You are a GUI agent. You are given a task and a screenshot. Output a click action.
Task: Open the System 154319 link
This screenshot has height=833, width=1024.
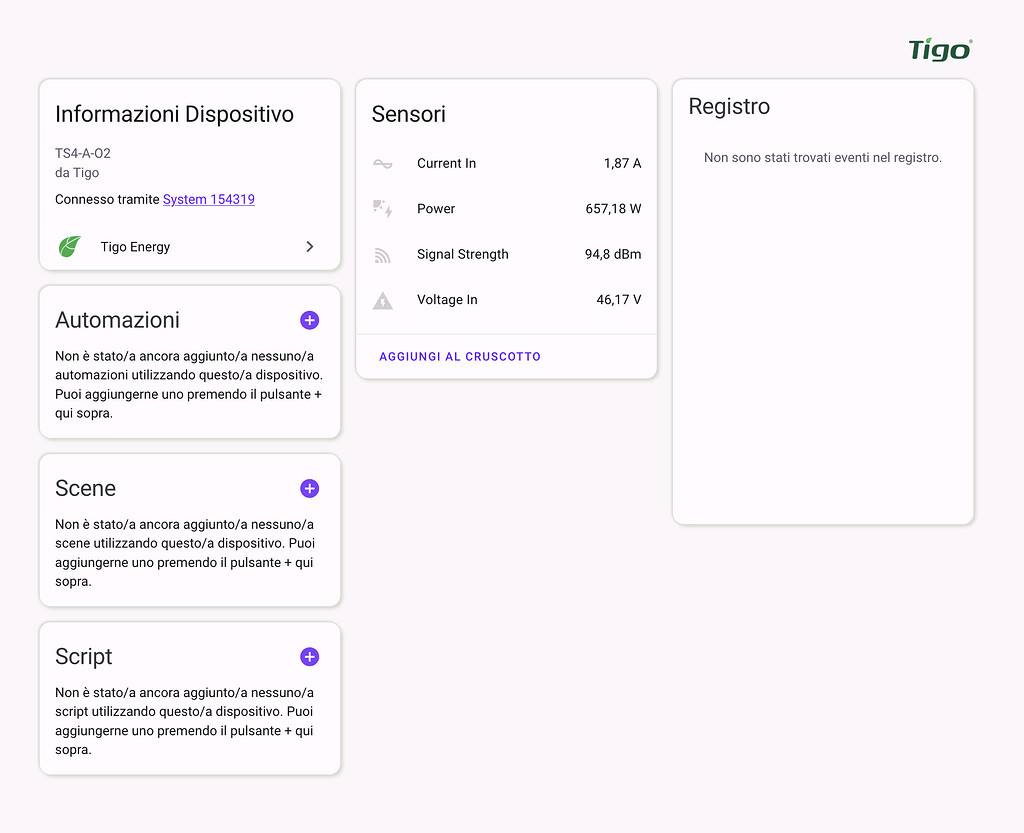click(x=208, y=199)
